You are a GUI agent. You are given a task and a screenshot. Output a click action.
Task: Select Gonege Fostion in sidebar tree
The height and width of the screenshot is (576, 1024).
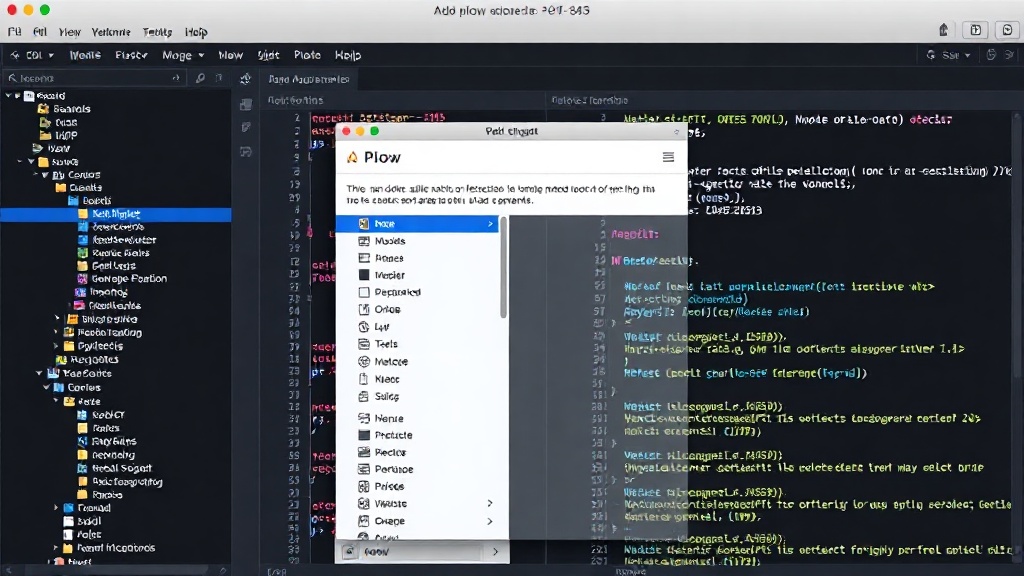tap(129, 279)
